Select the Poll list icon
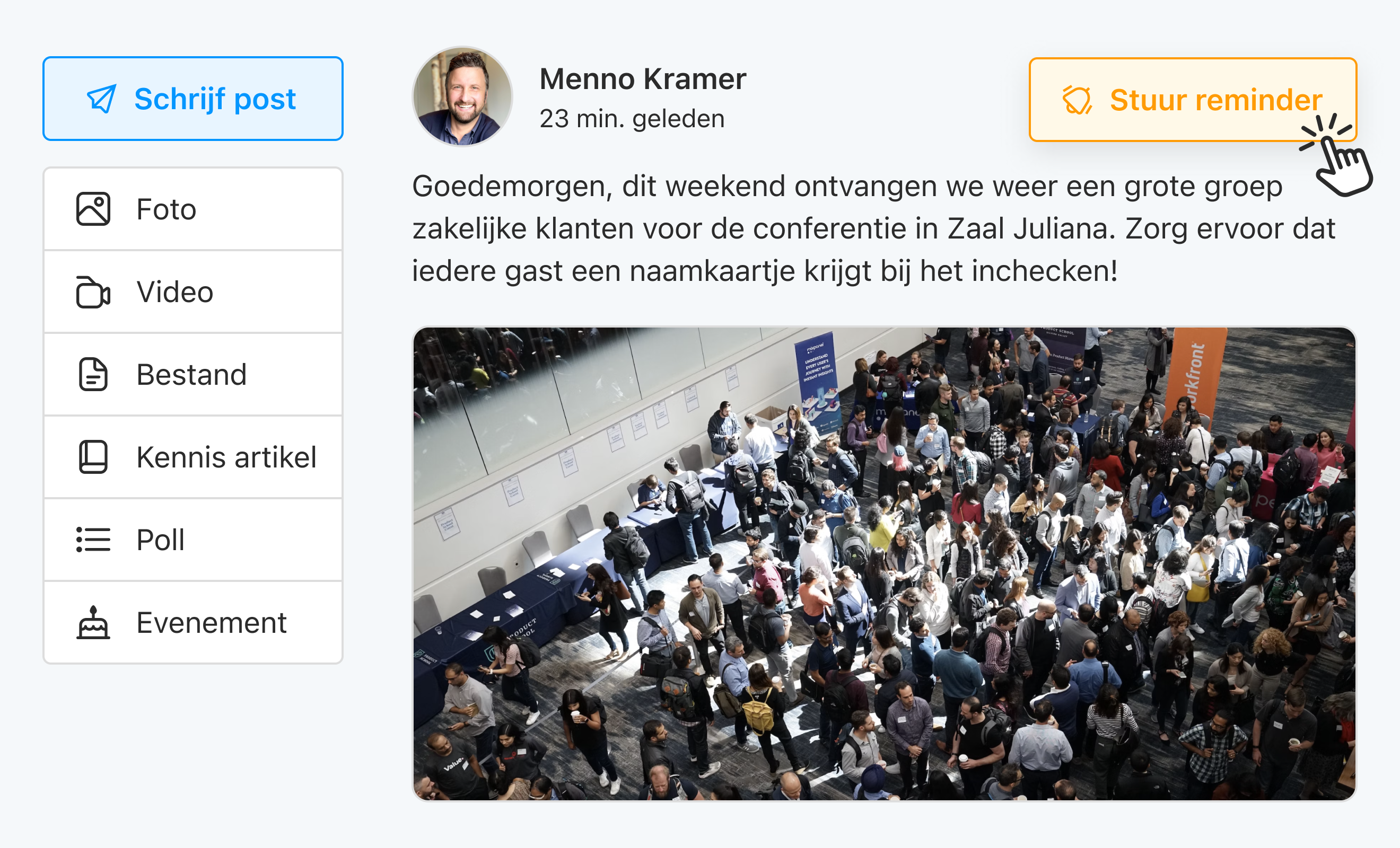This screenshot has width=1400, height=848. [93, 540]
